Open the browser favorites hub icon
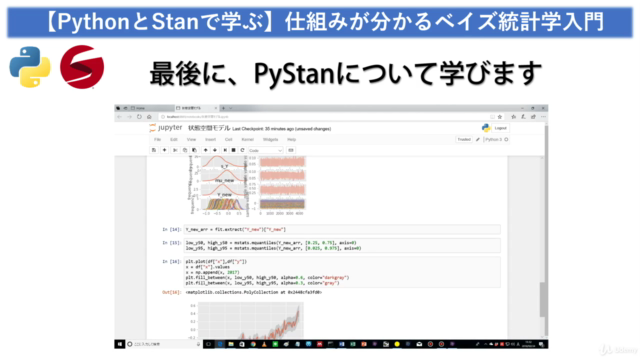This screenshot has width=640, height=360. (x=513, y=117)
